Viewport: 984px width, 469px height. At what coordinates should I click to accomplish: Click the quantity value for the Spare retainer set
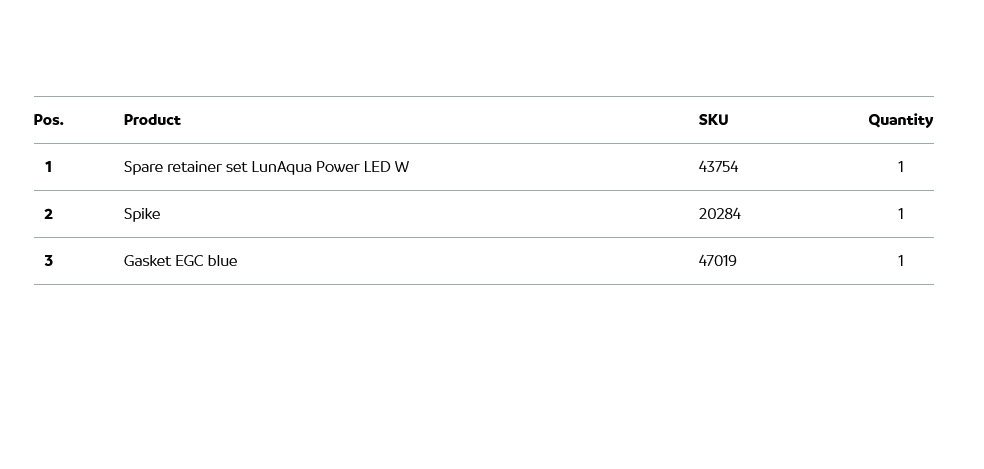pos(900,167)
